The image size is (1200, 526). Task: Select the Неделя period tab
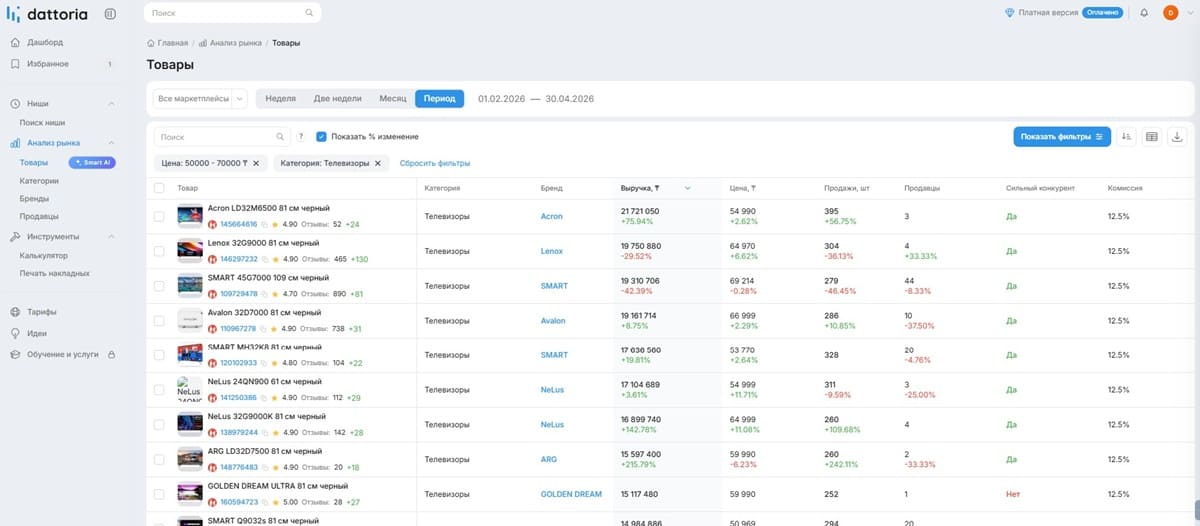[281, 99]
